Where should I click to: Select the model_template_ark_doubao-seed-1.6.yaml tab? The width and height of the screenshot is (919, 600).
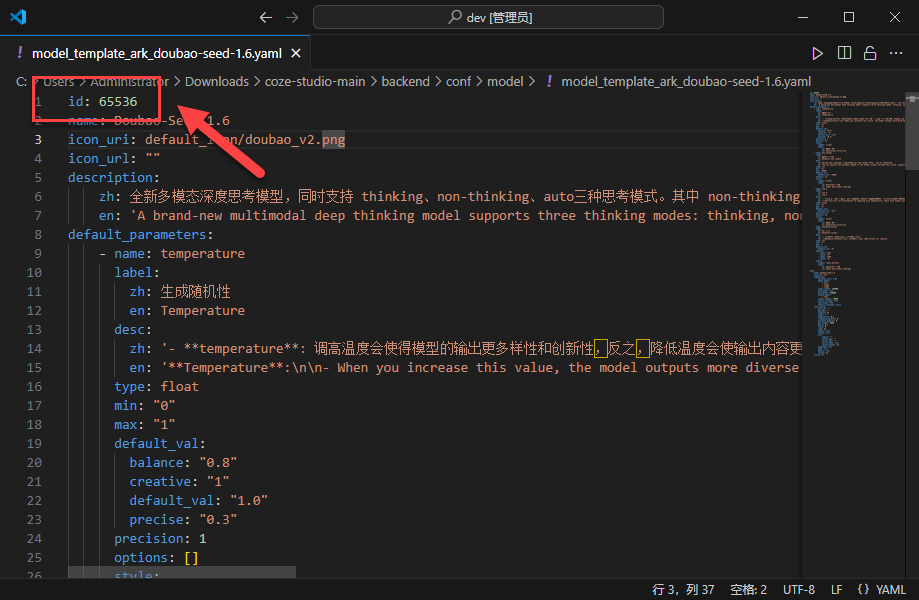[x=156, y=53]
